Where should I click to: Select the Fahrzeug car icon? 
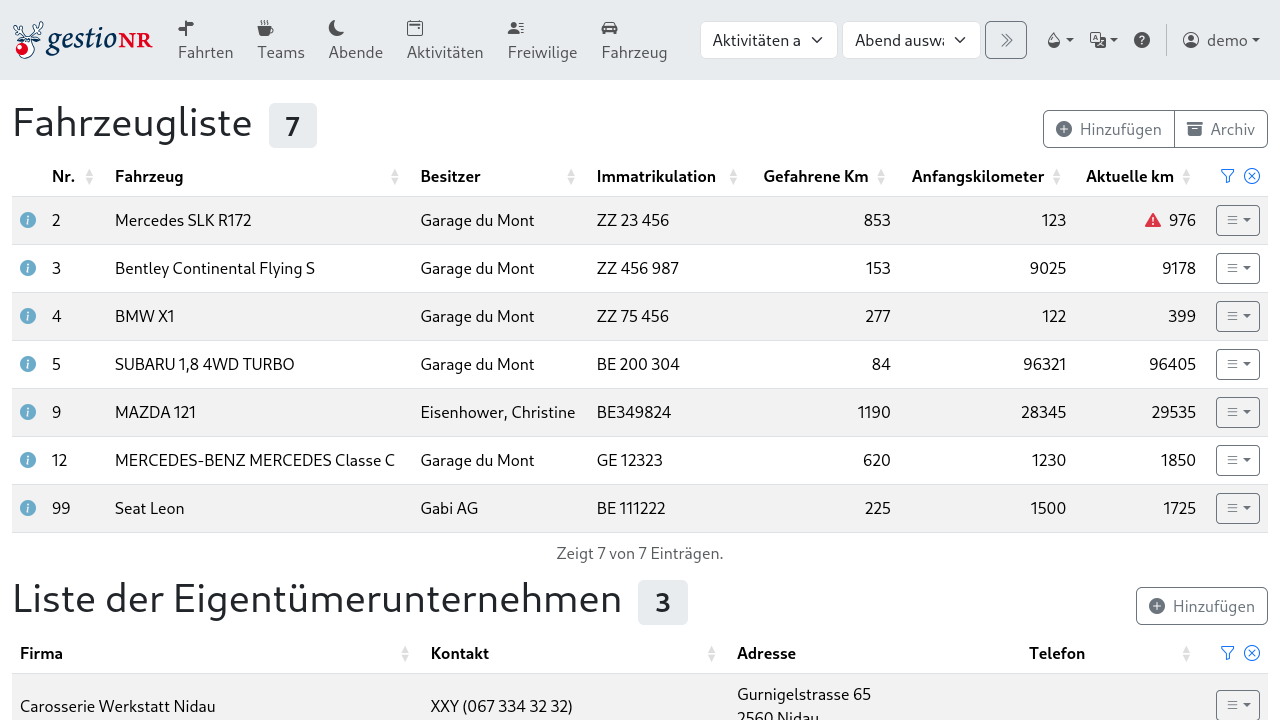pyautogui.click(x=608, y=26)
